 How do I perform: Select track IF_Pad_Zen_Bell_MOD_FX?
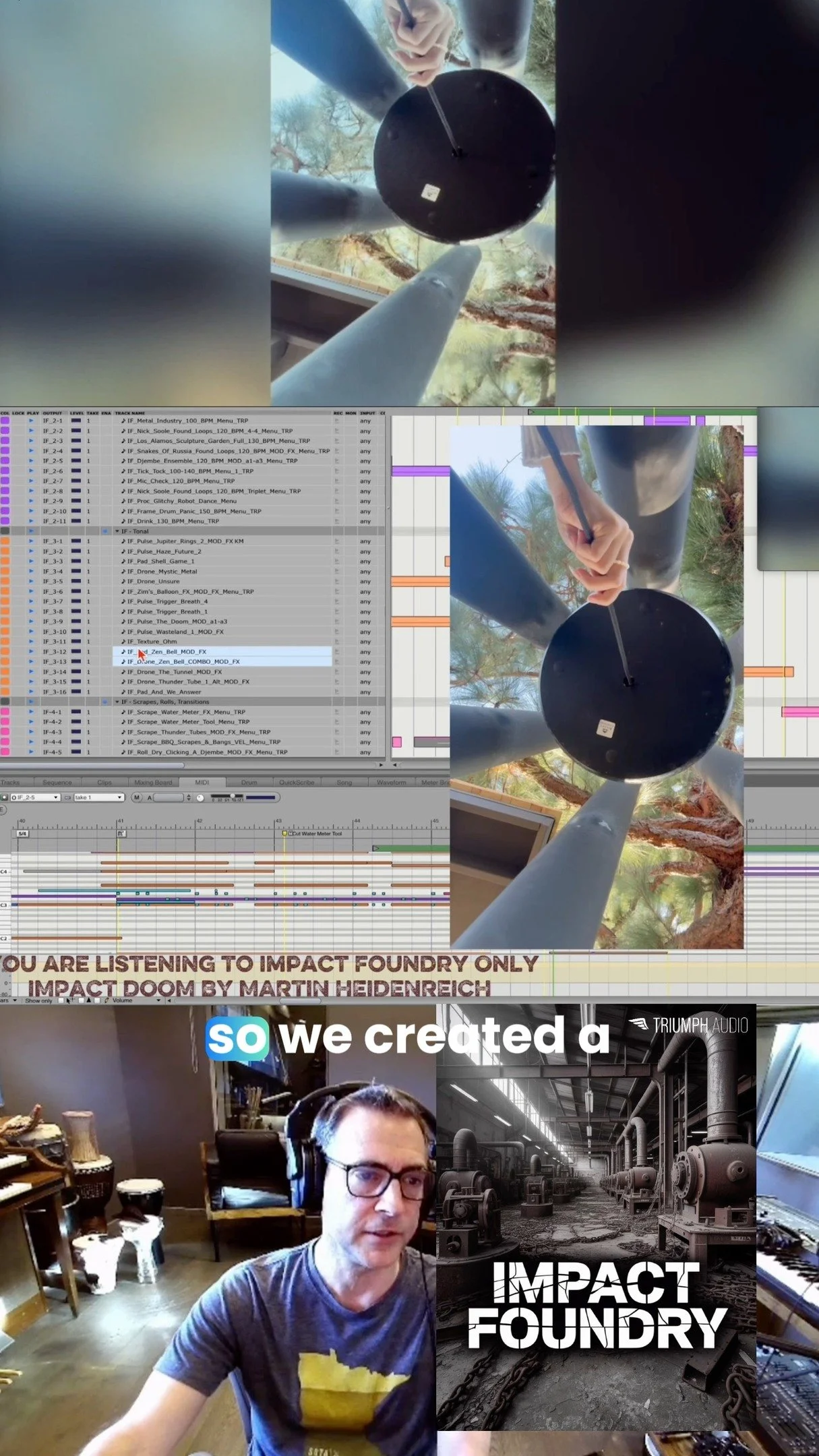(223, 652)
